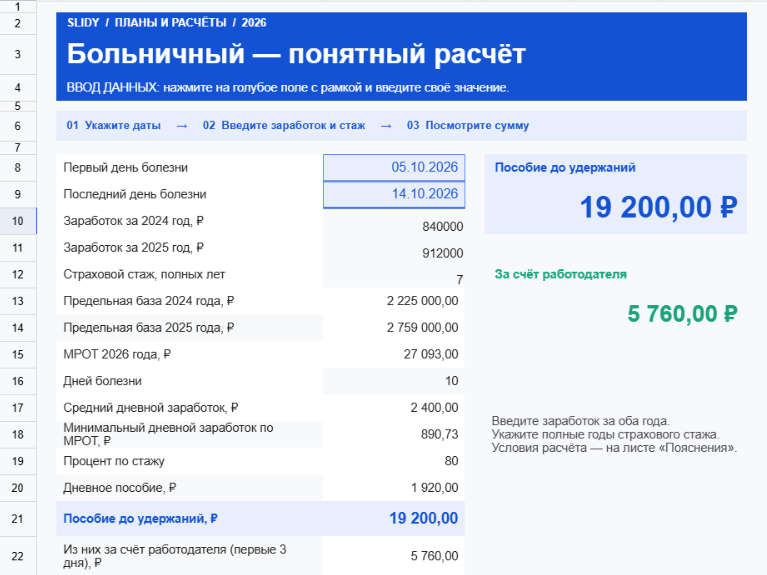Viewport: 767px width, 575px height.
Task: Click the table total 19 200,00 in row 21
Action: 423,518
